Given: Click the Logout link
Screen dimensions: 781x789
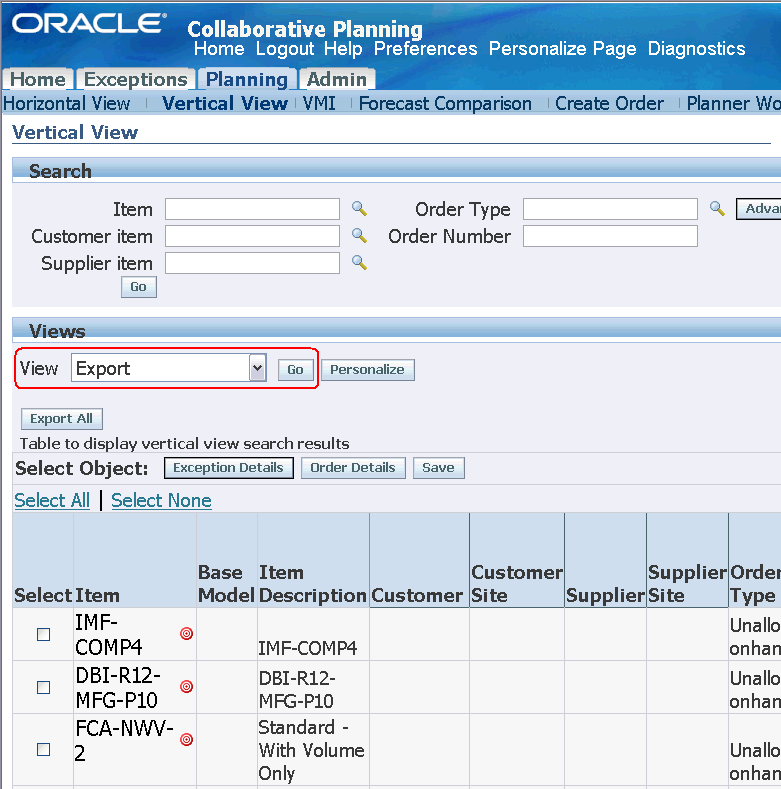Looking at the screenshot, I should point(285,49).
